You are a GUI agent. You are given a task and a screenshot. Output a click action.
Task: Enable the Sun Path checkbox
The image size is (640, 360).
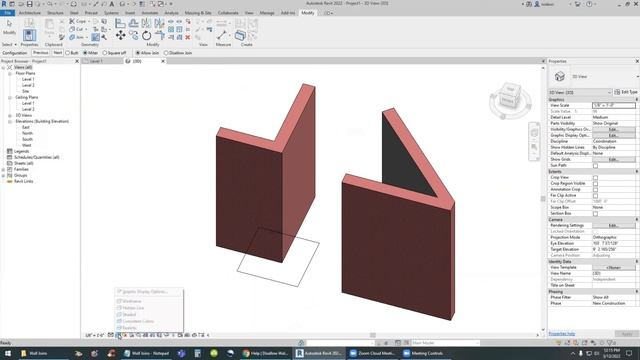coord(596,166)
